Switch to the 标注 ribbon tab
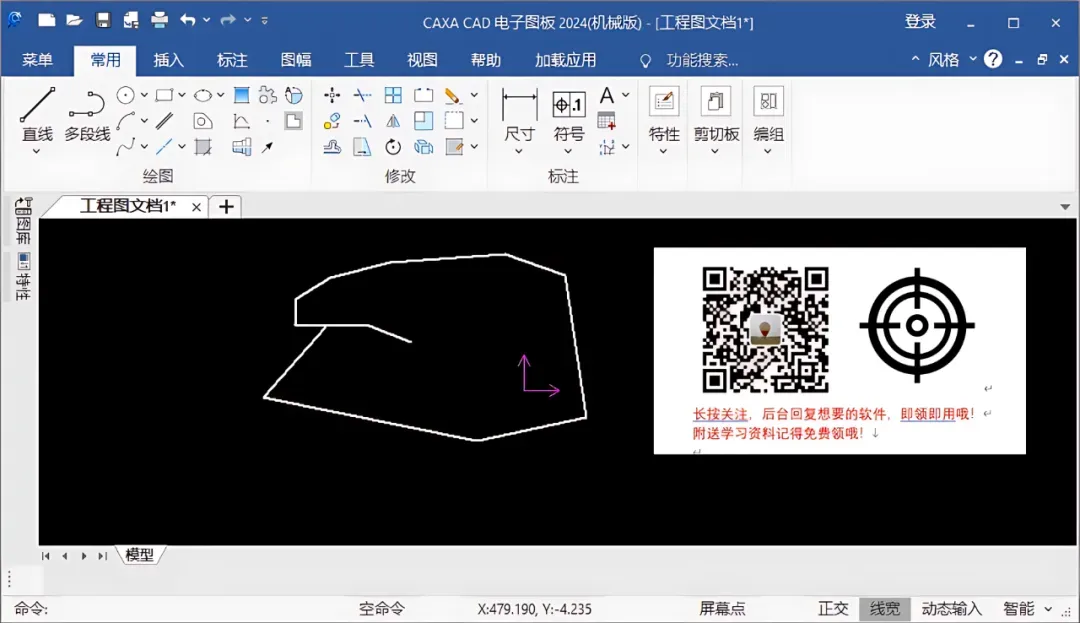Viewport: 1080px width, 623px height. tap(232, 60)
